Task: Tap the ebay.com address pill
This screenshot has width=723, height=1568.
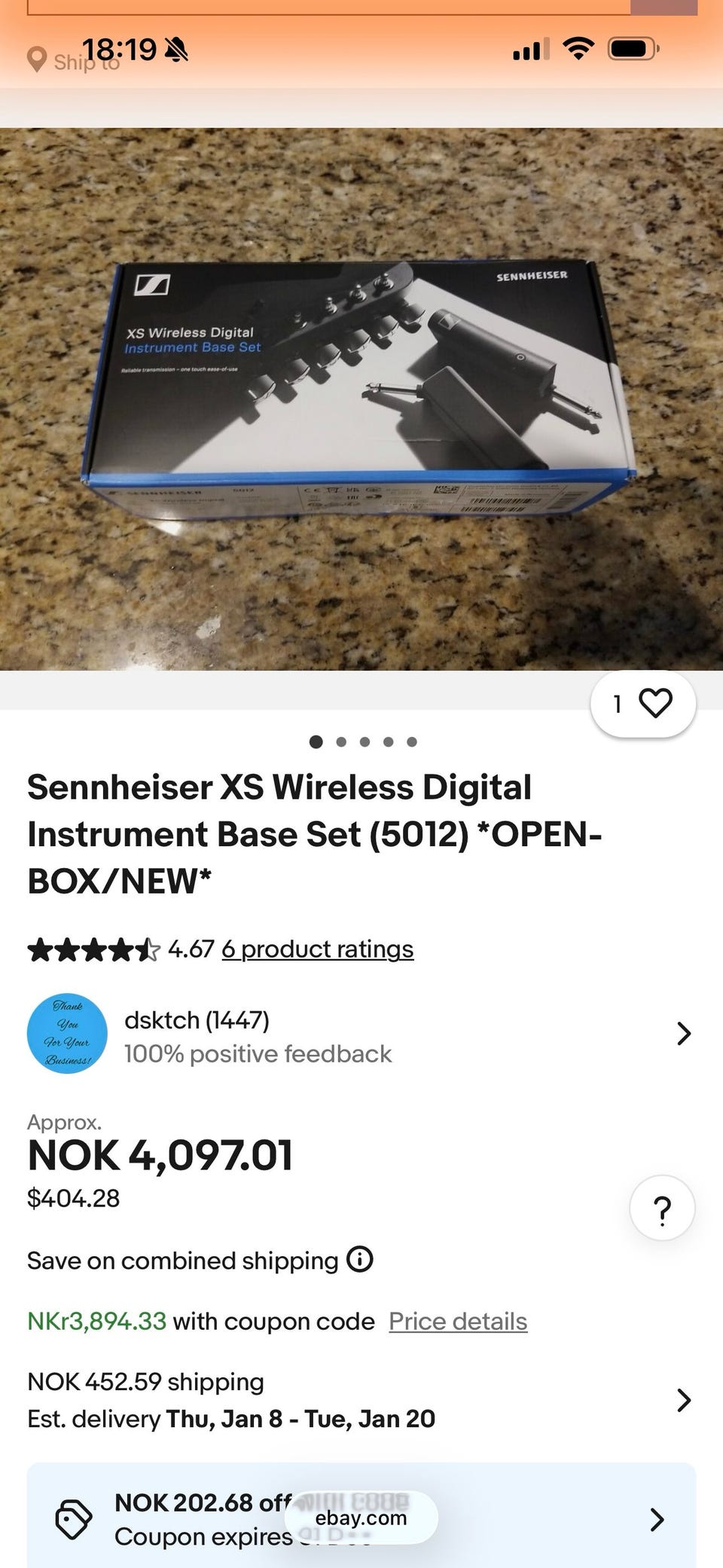Action: [361, 1518]
